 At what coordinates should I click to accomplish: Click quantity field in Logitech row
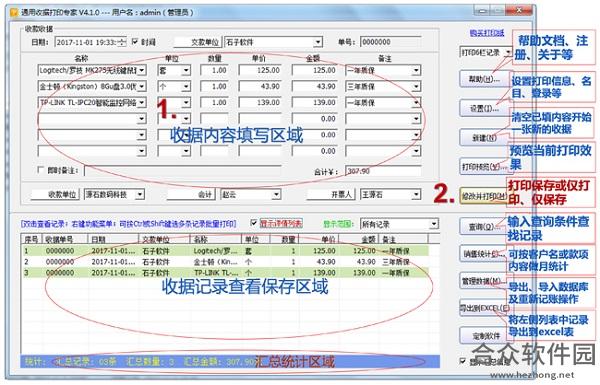[x=214, y=70]
